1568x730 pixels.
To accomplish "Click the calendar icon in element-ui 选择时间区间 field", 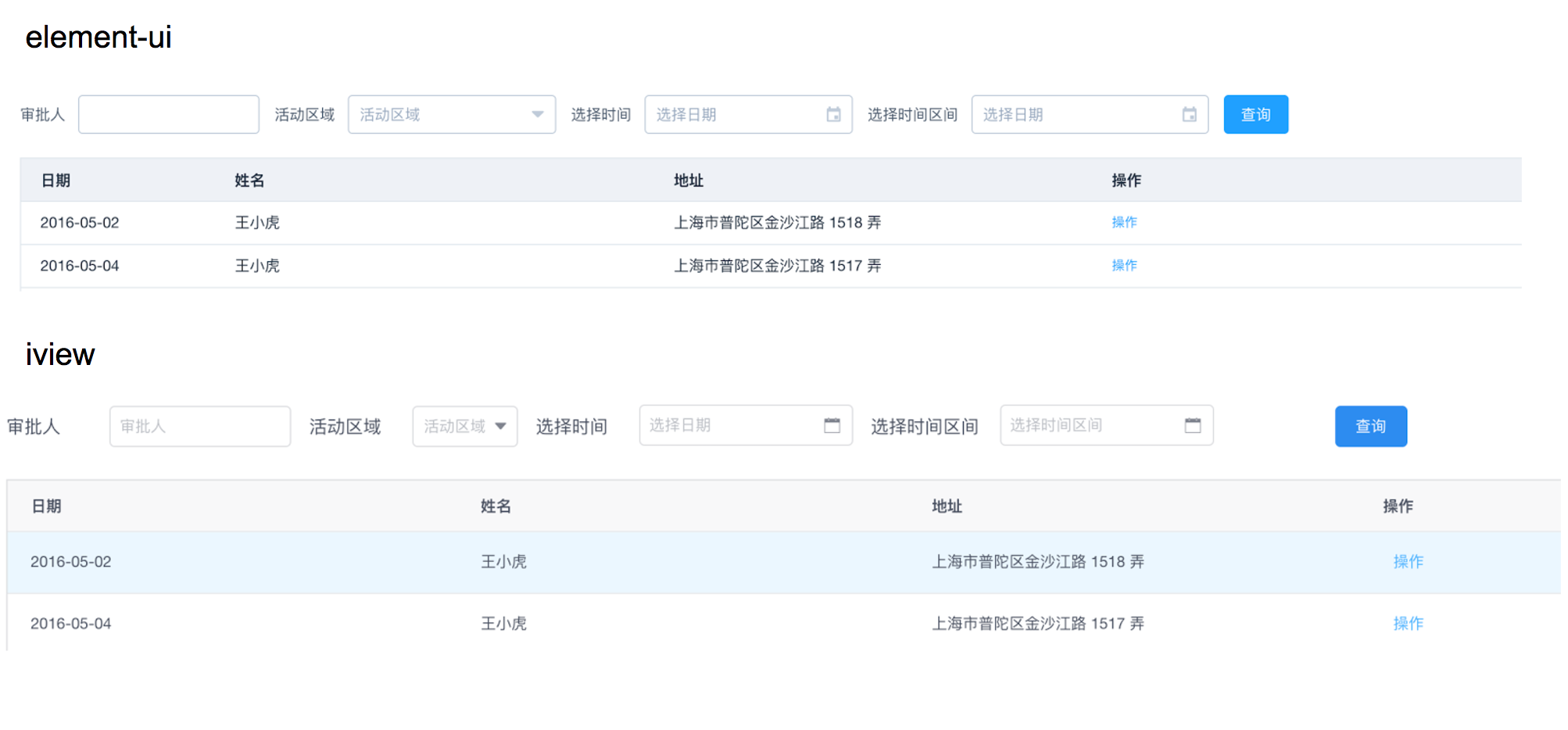I will [1189, 115].
